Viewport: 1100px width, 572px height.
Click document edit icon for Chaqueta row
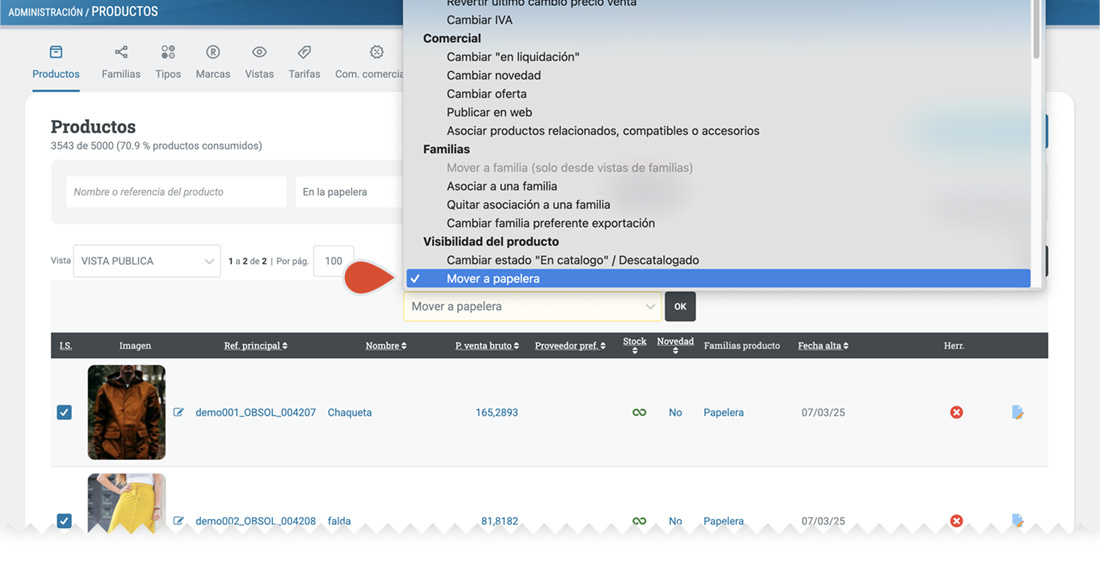1017,412
